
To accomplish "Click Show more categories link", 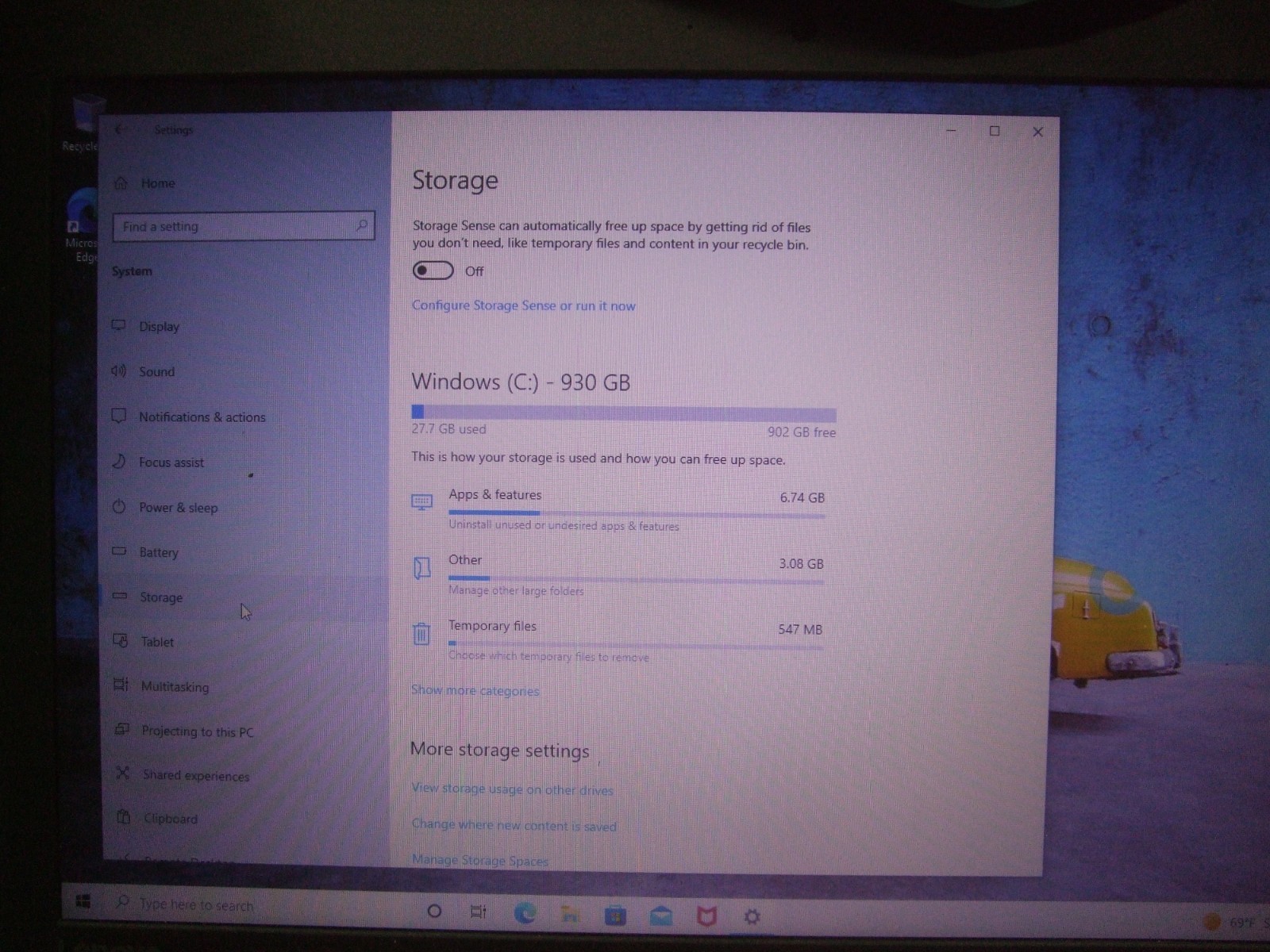I will (x=475, y=690).
